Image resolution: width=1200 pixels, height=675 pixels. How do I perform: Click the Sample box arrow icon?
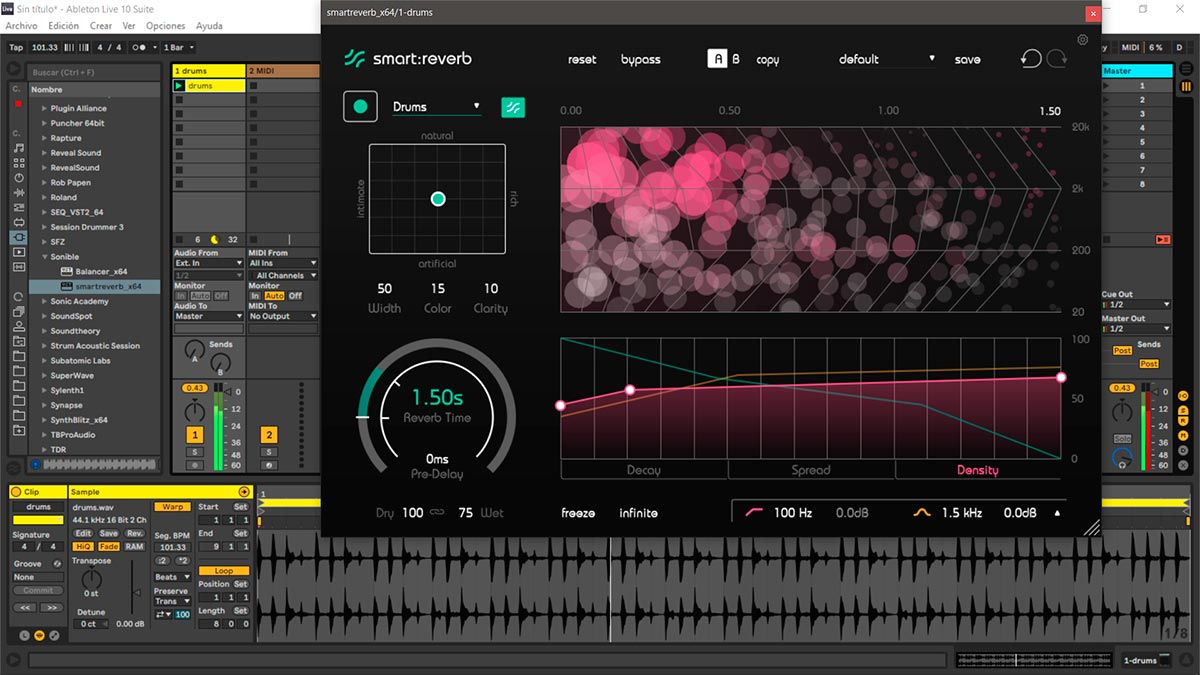coord(244,492)
